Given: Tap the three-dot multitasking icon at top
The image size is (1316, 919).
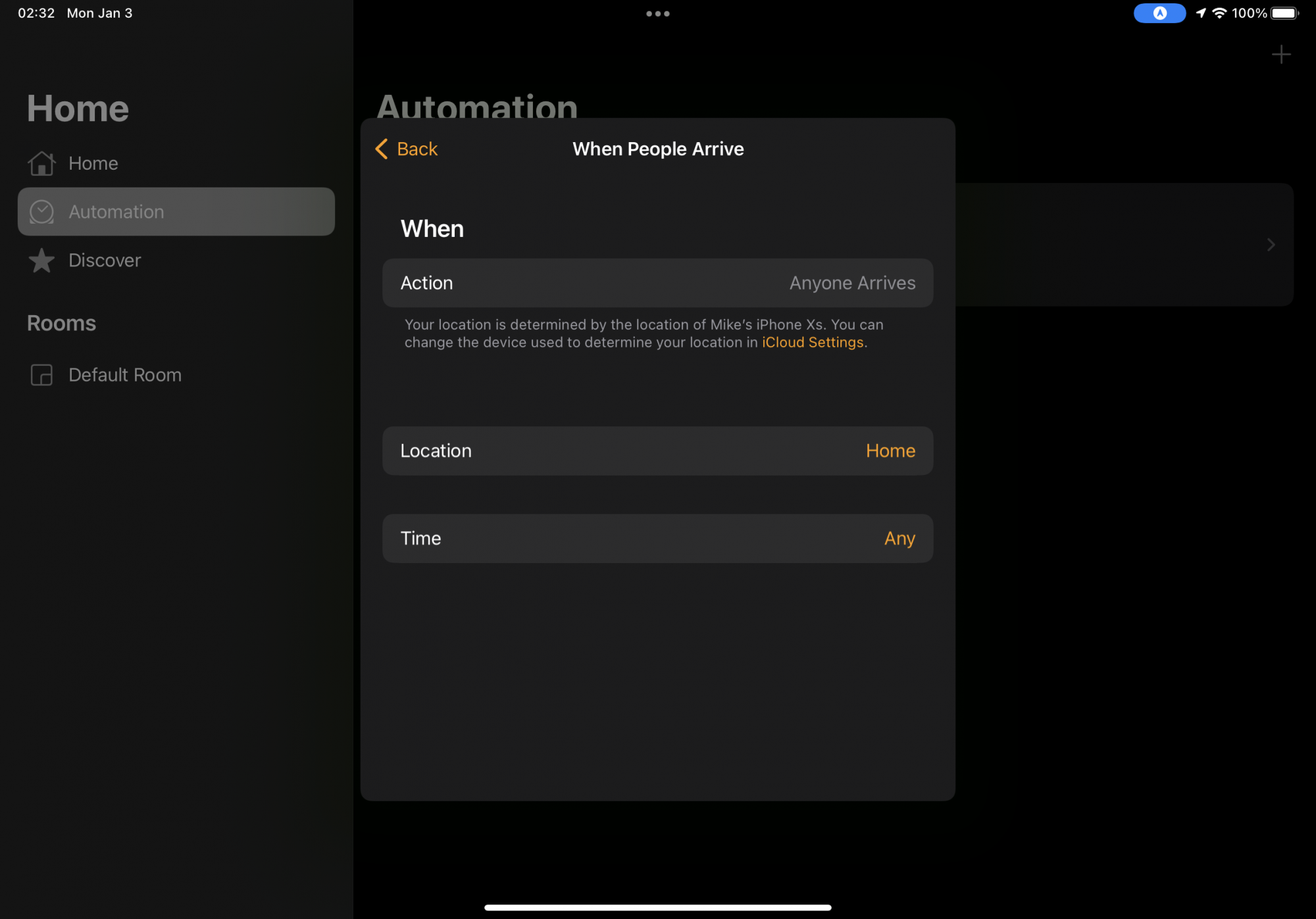Looking at the screenshot, I should pos(657,13).
